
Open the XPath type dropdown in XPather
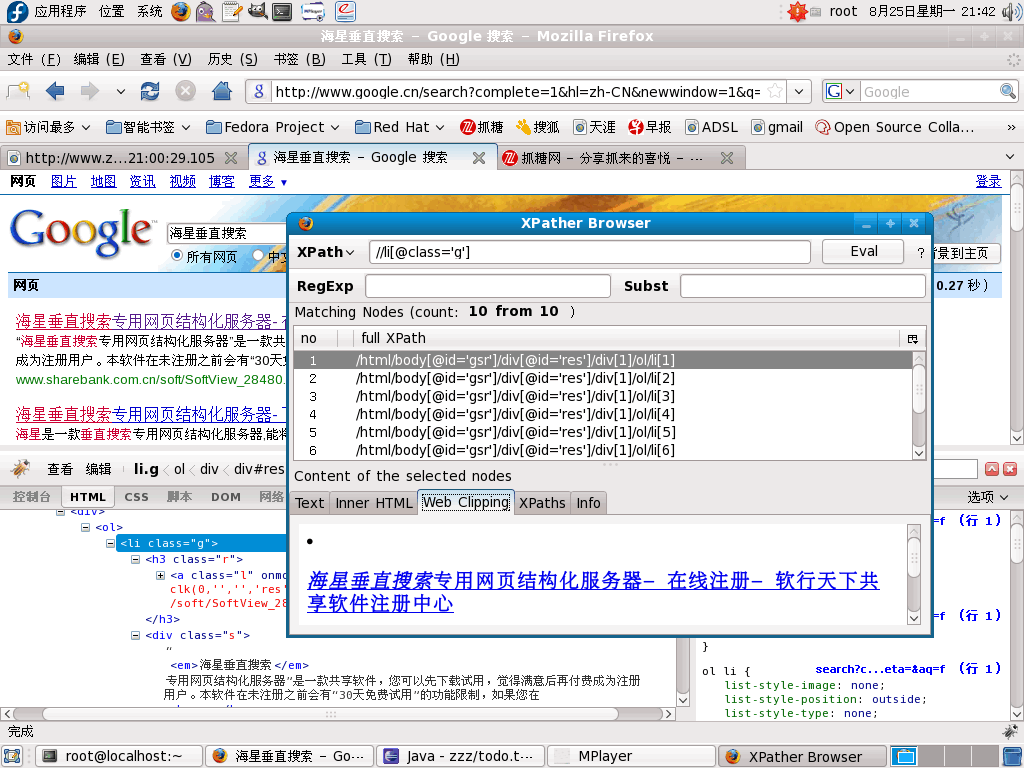coord(326,253)
